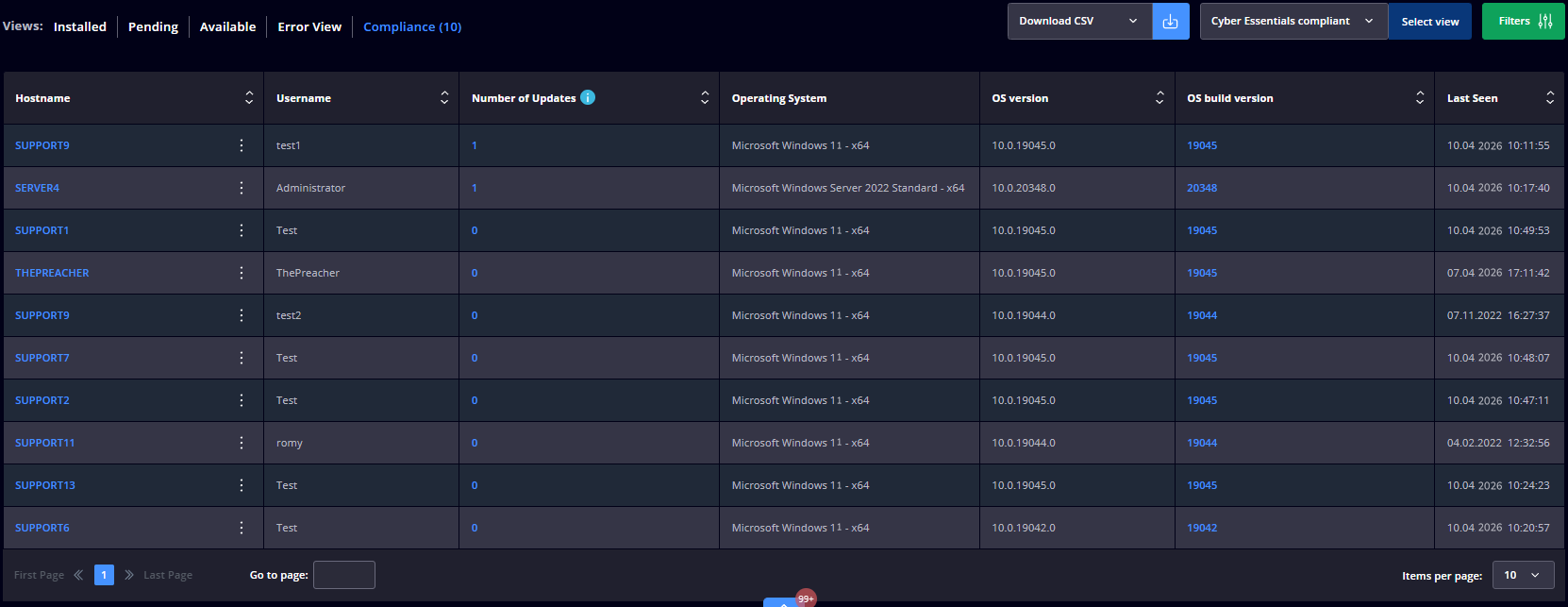Click the Select view button

(x=1429, y=22)
